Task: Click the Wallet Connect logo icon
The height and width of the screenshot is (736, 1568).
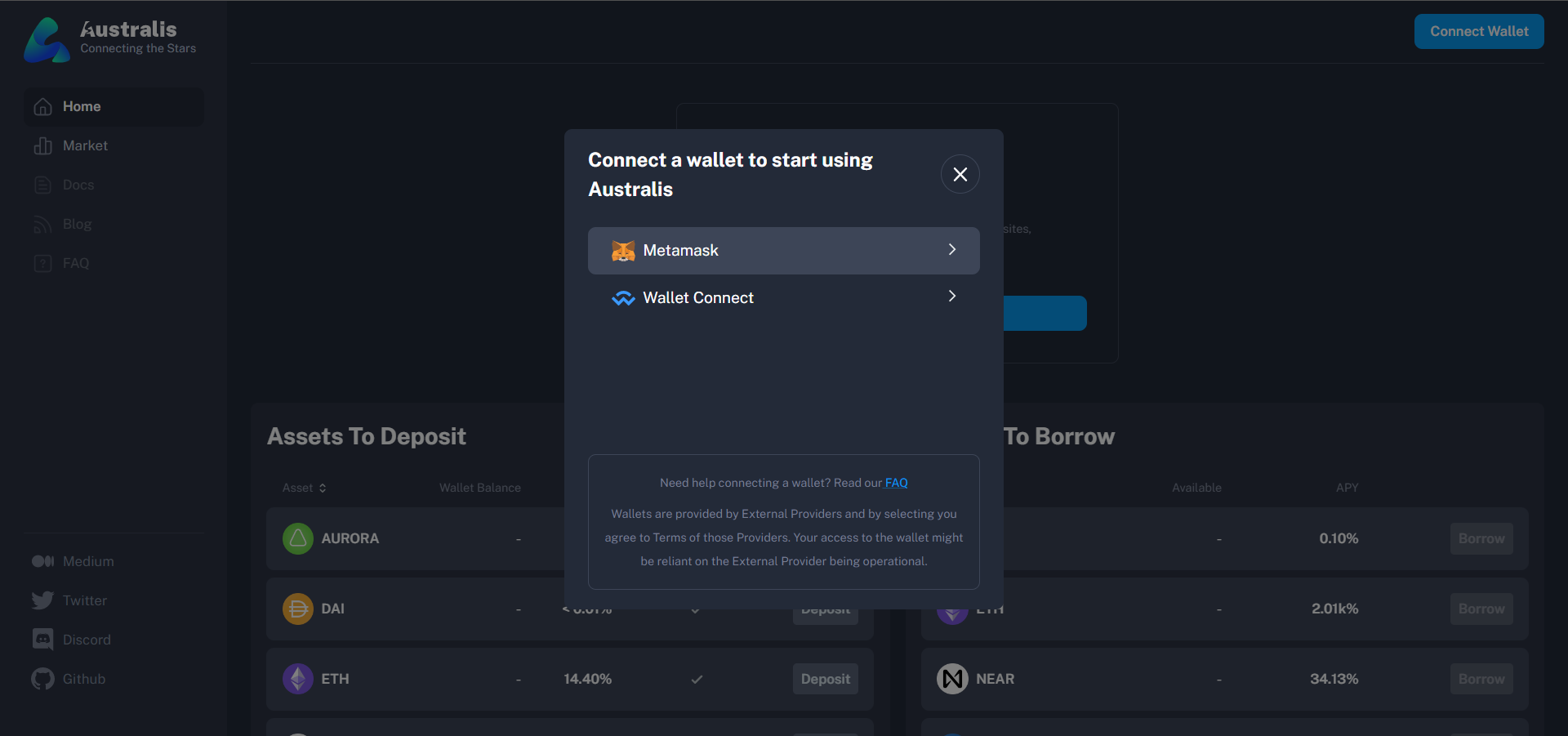Action: [x=623, y=298]
